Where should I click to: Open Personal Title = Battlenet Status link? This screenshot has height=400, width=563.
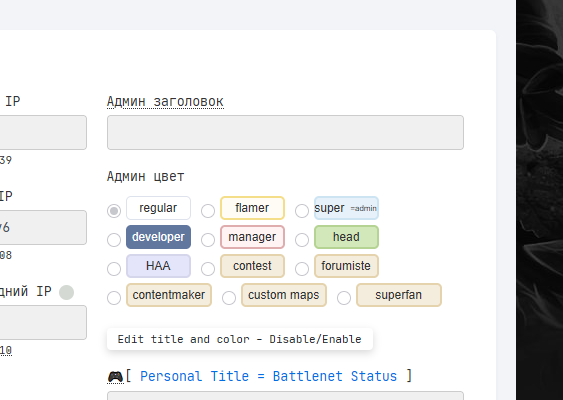pyautogui.click(x=269, y=376)
